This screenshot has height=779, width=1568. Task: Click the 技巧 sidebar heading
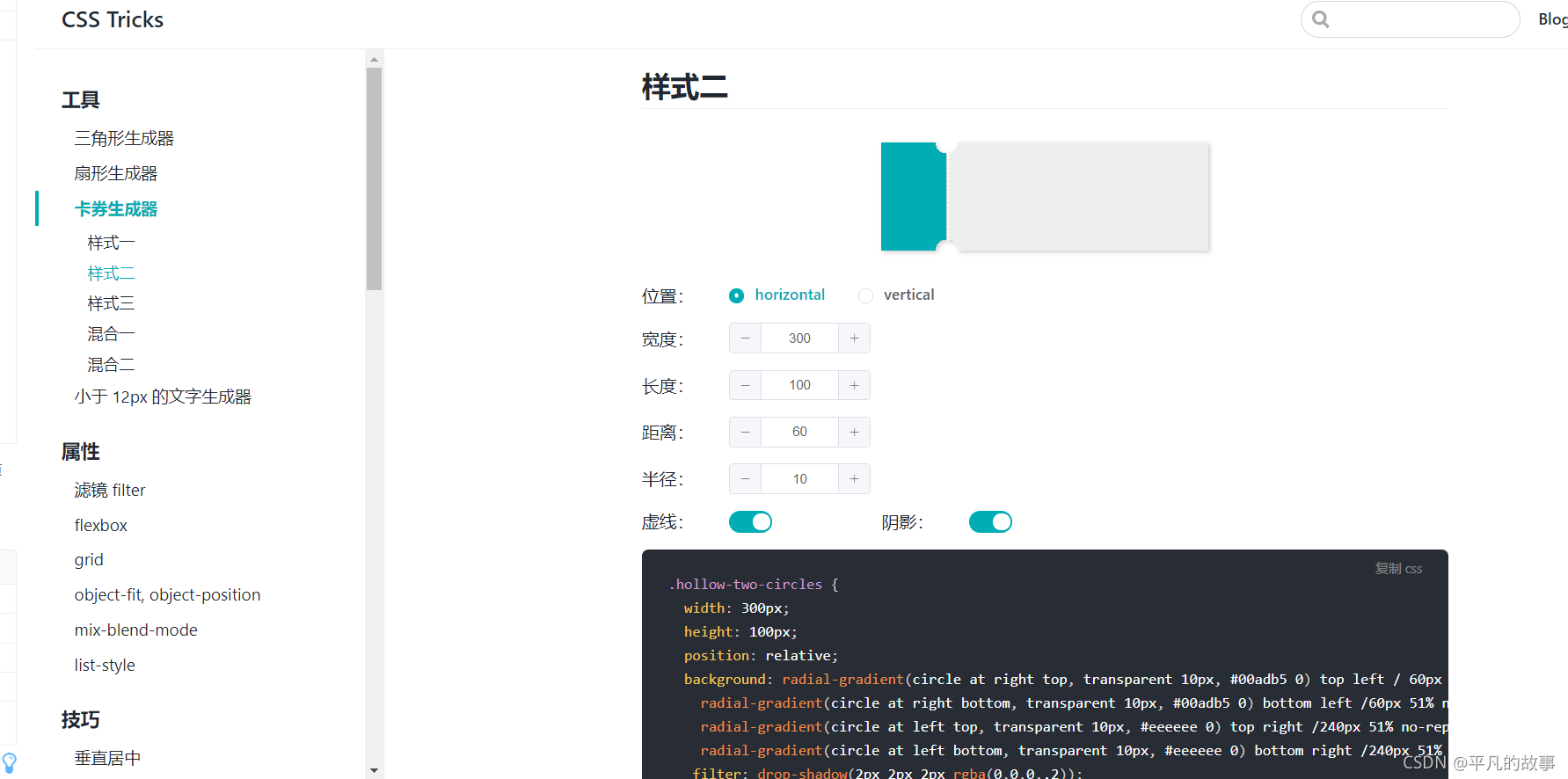click(81, 720)
